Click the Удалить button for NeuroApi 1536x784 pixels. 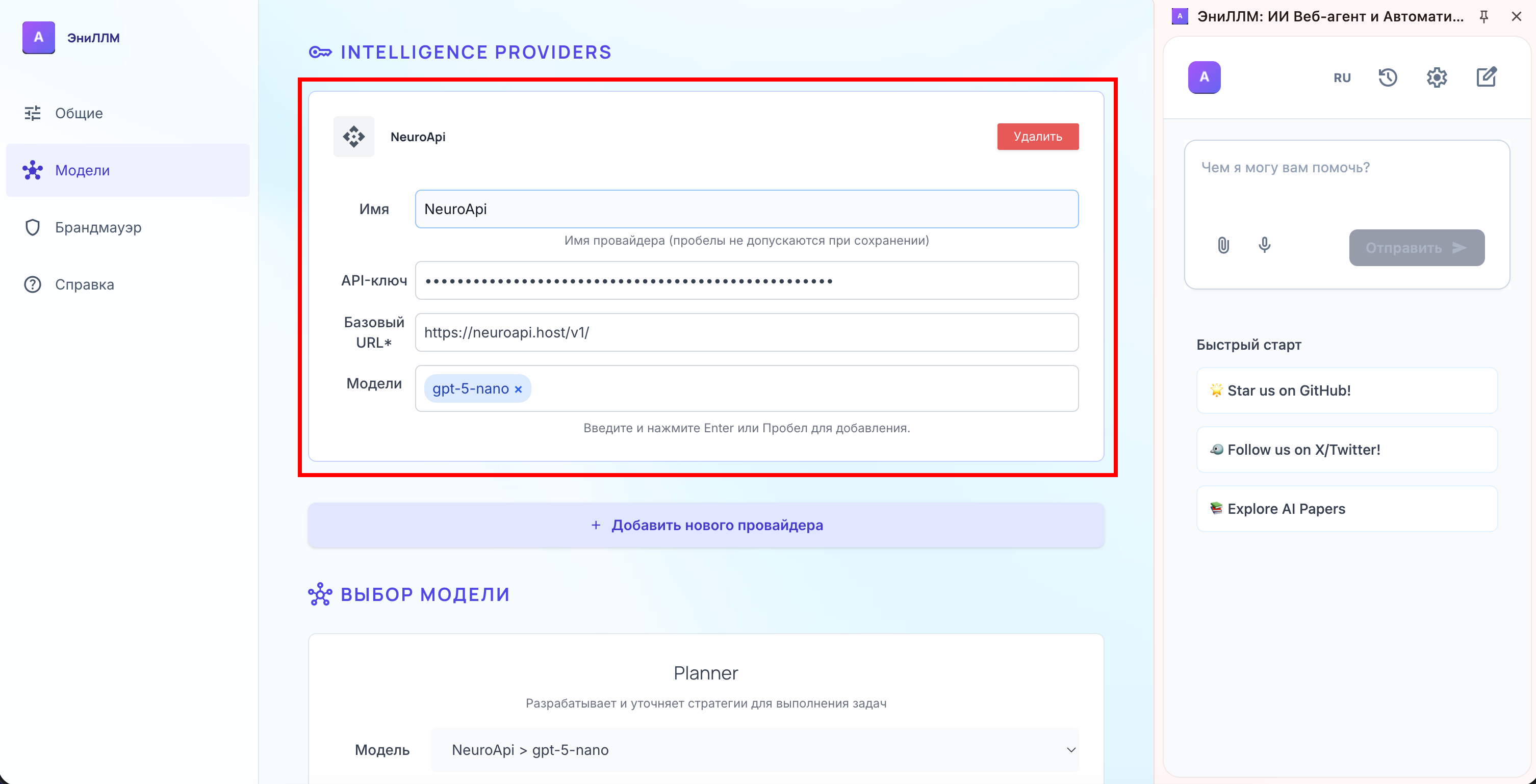point(1038,137)
